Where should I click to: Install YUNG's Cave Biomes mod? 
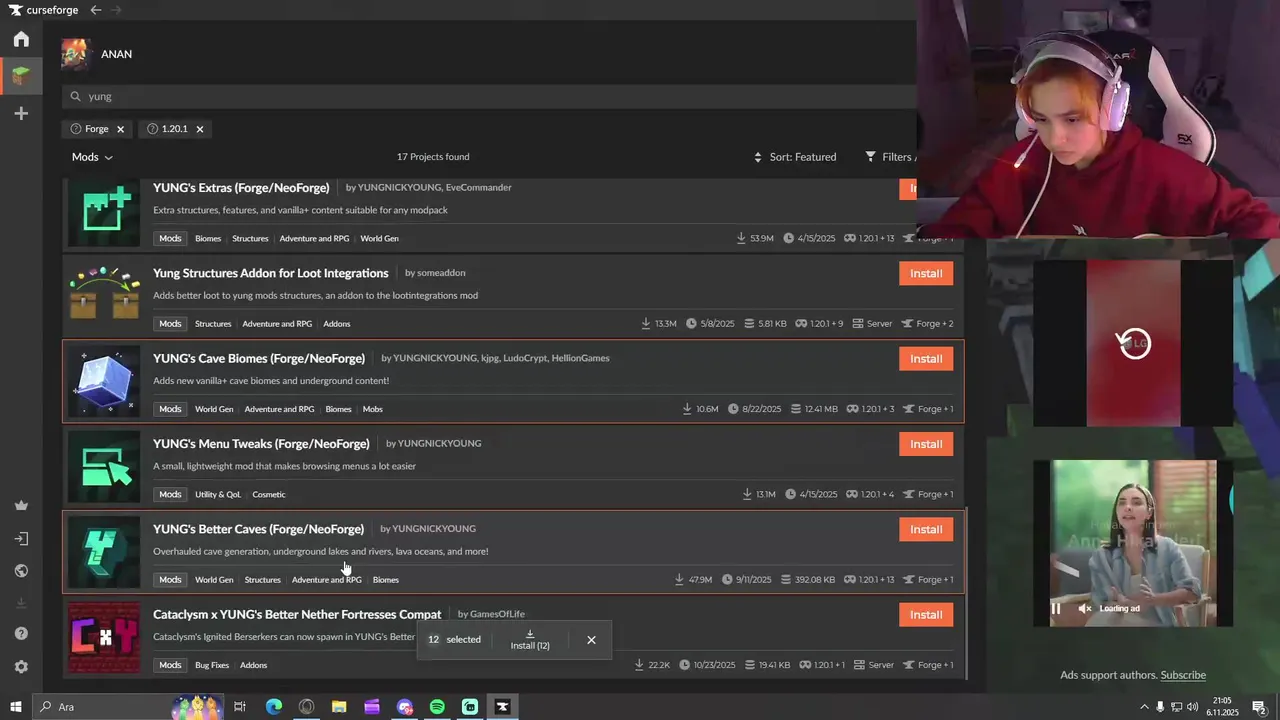(926, 358)
